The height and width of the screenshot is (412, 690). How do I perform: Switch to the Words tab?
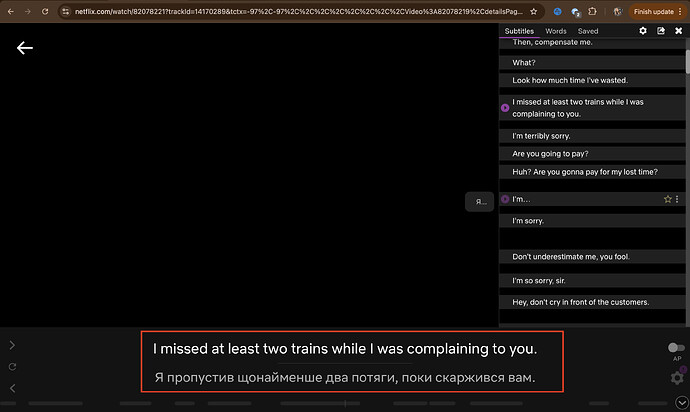coord(556,31)
